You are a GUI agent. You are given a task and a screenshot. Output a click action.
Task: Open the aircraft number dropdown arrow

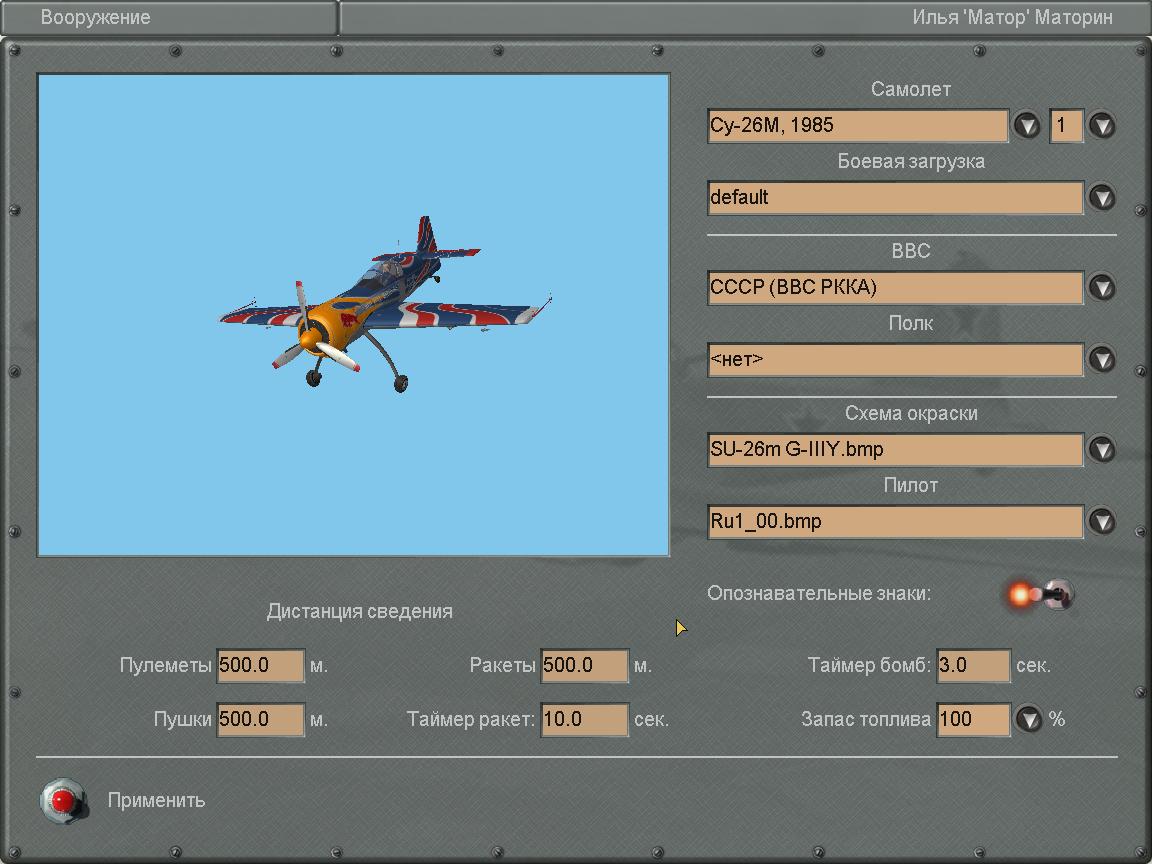pos(1101,125)
